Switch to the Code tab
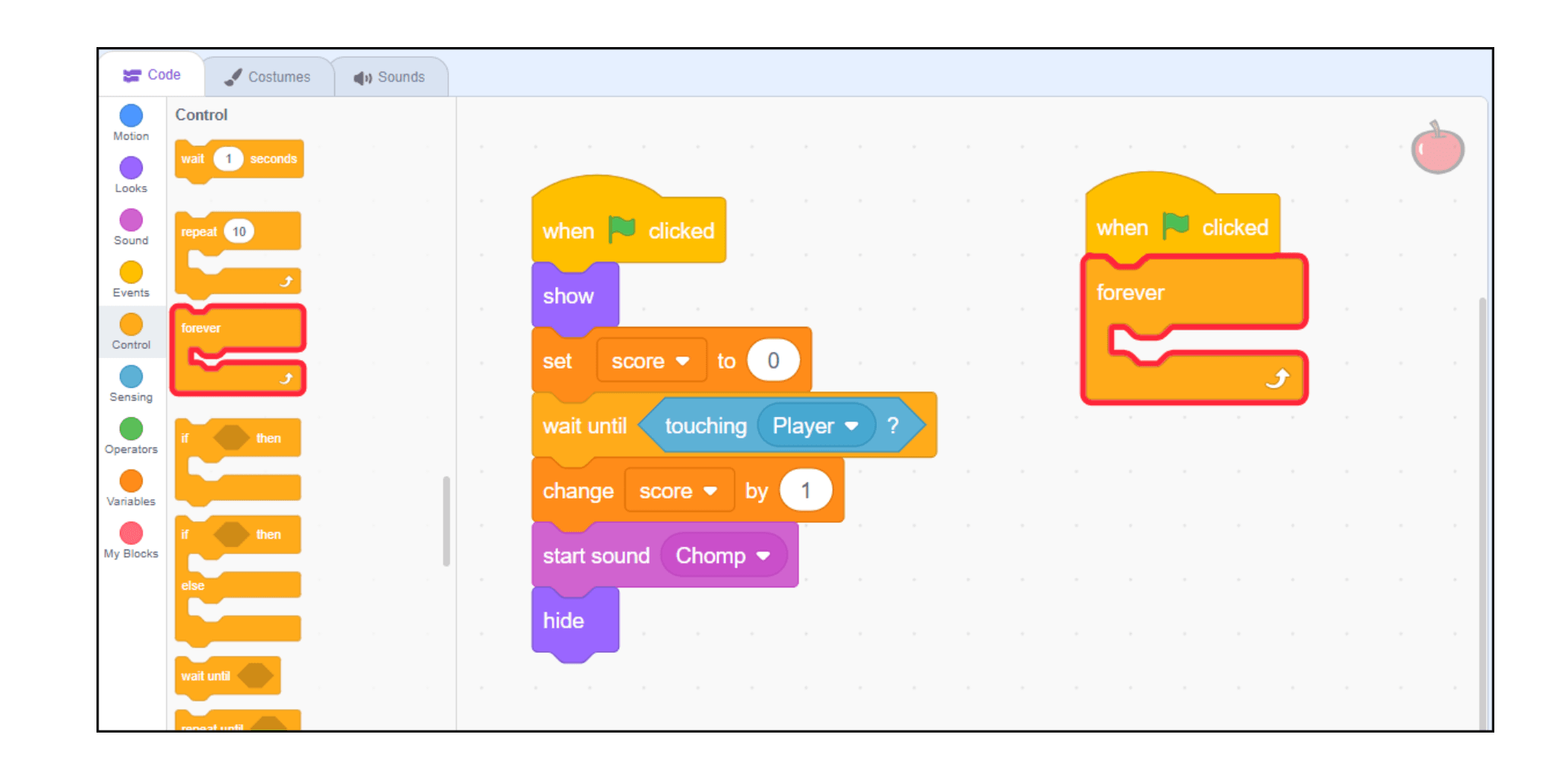Viewport: 1568px width, 766px height. [x=152, y=75]
